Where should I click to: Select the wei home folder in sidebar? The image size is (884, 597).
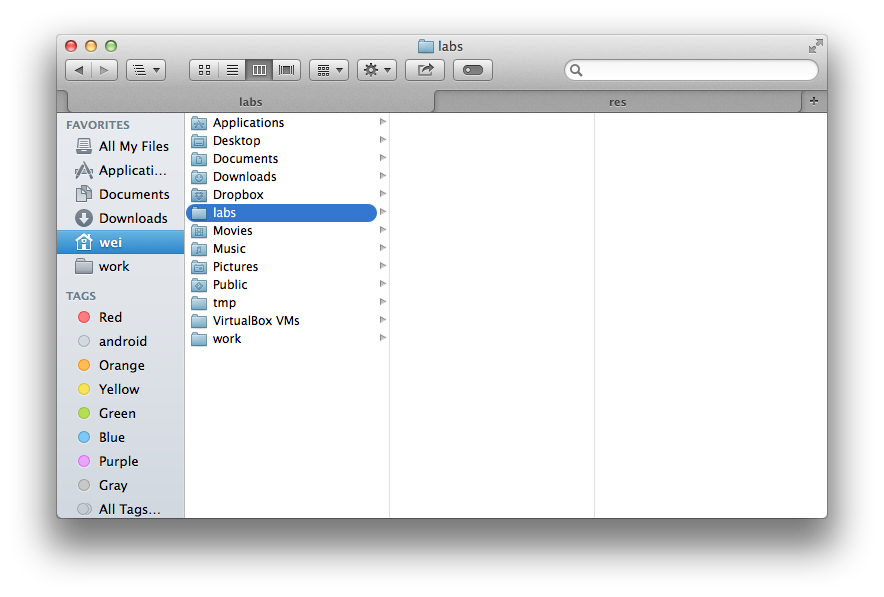tap(121, 242)
